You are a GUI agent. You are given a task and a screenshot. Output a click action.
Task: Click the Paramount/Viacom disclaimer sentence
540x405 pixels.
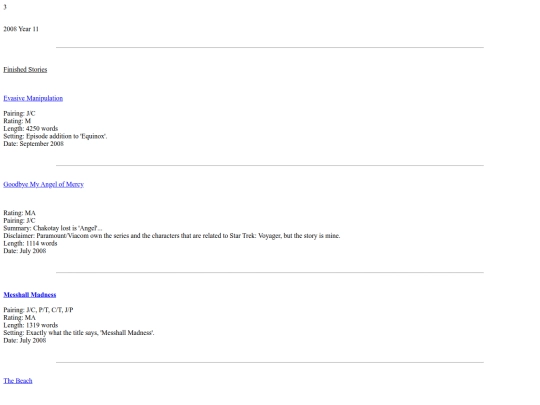[x=172, y=236]
